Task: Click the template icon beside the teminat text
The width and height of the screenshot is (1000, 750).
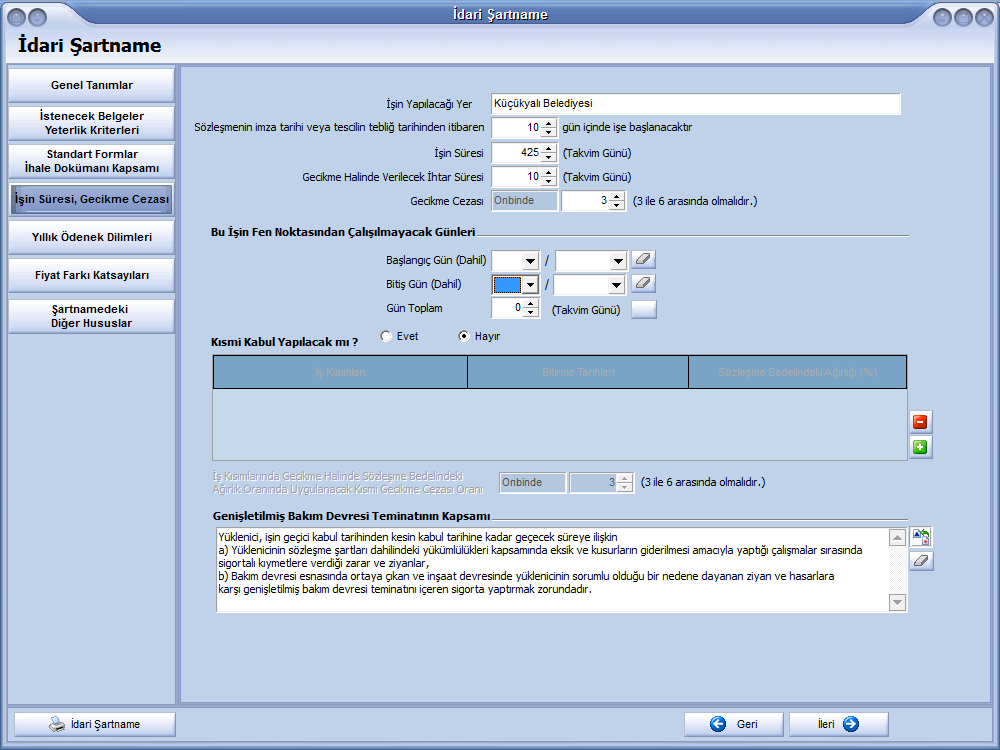Action: (921, 538)
